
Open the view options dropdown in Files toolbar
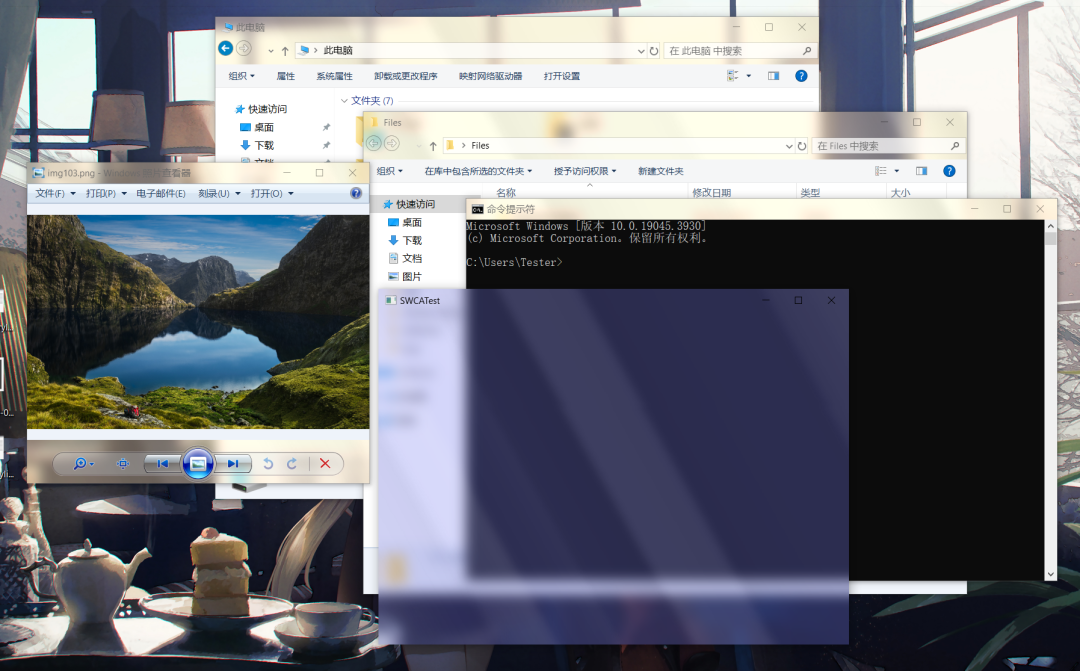(895, 170)
